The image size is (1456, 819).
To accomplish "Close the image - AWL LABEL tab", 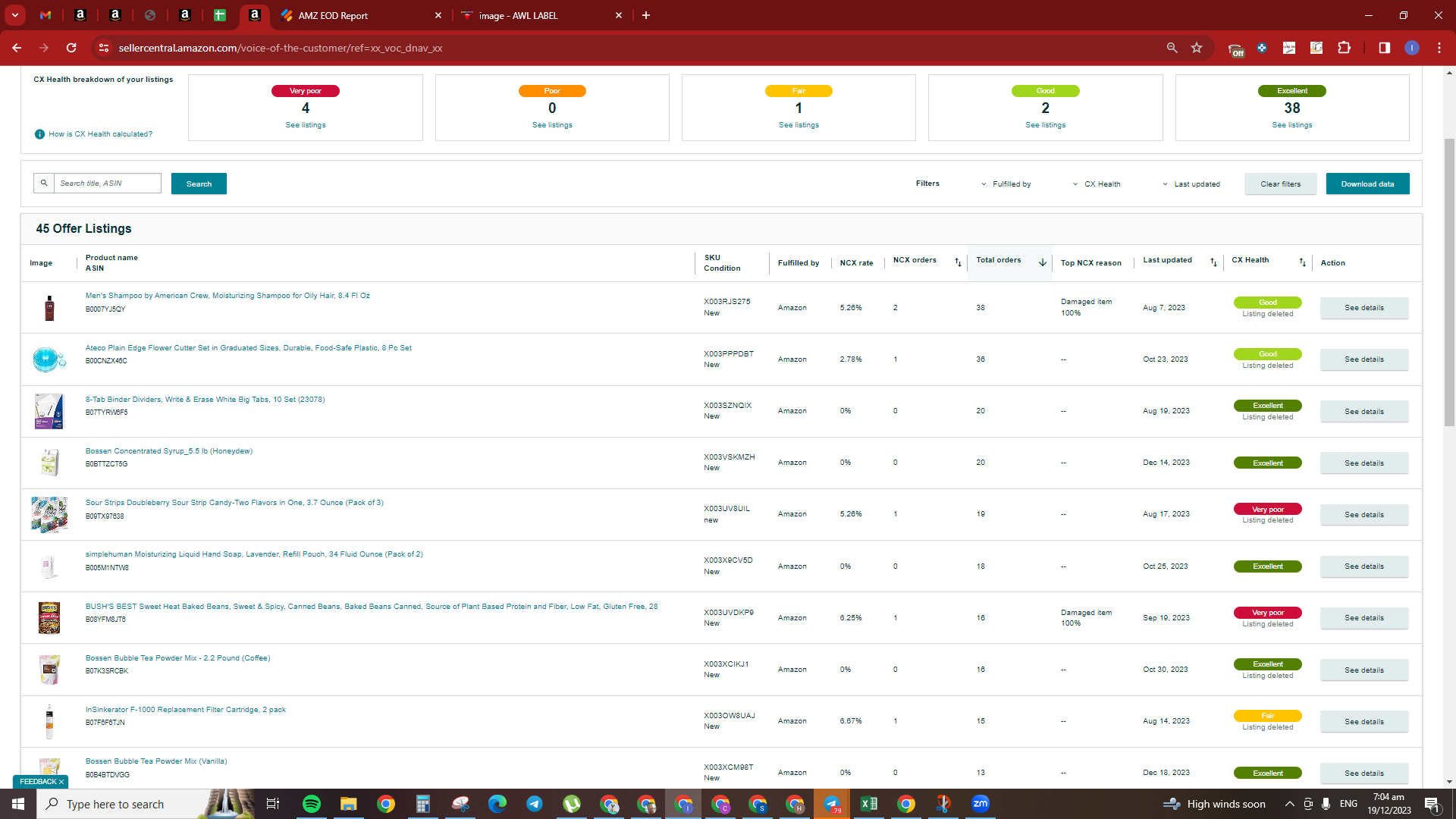I will [x=619, y=15].
